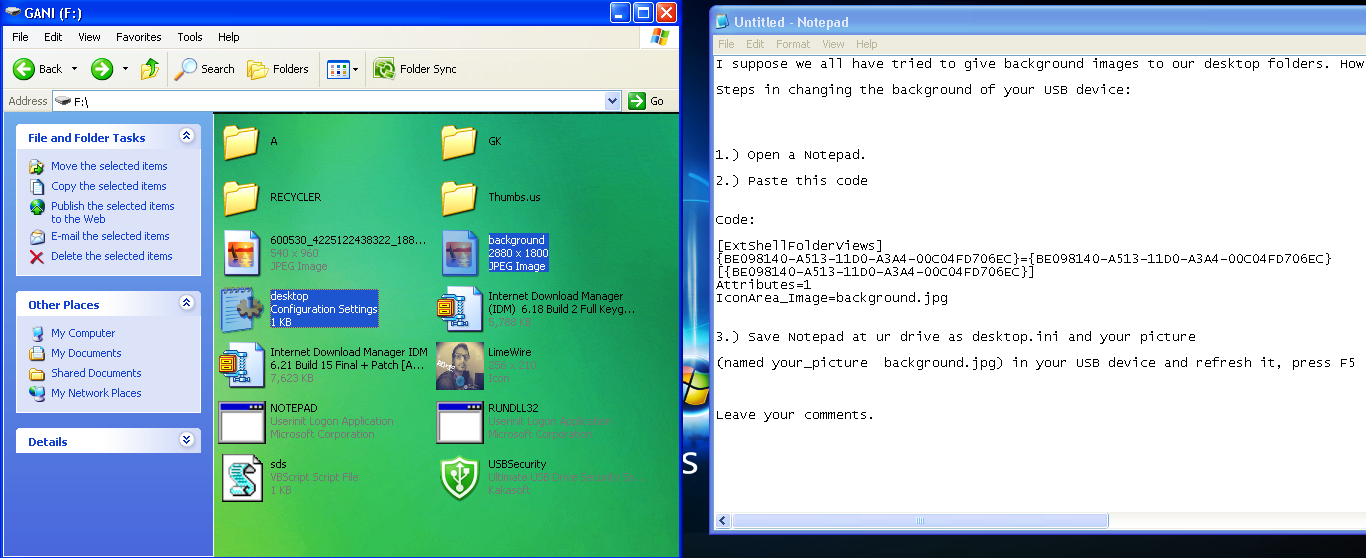This screenshot has width=1366, height=558.
Task: Expand the Details panel
Action: coord(186,440)
